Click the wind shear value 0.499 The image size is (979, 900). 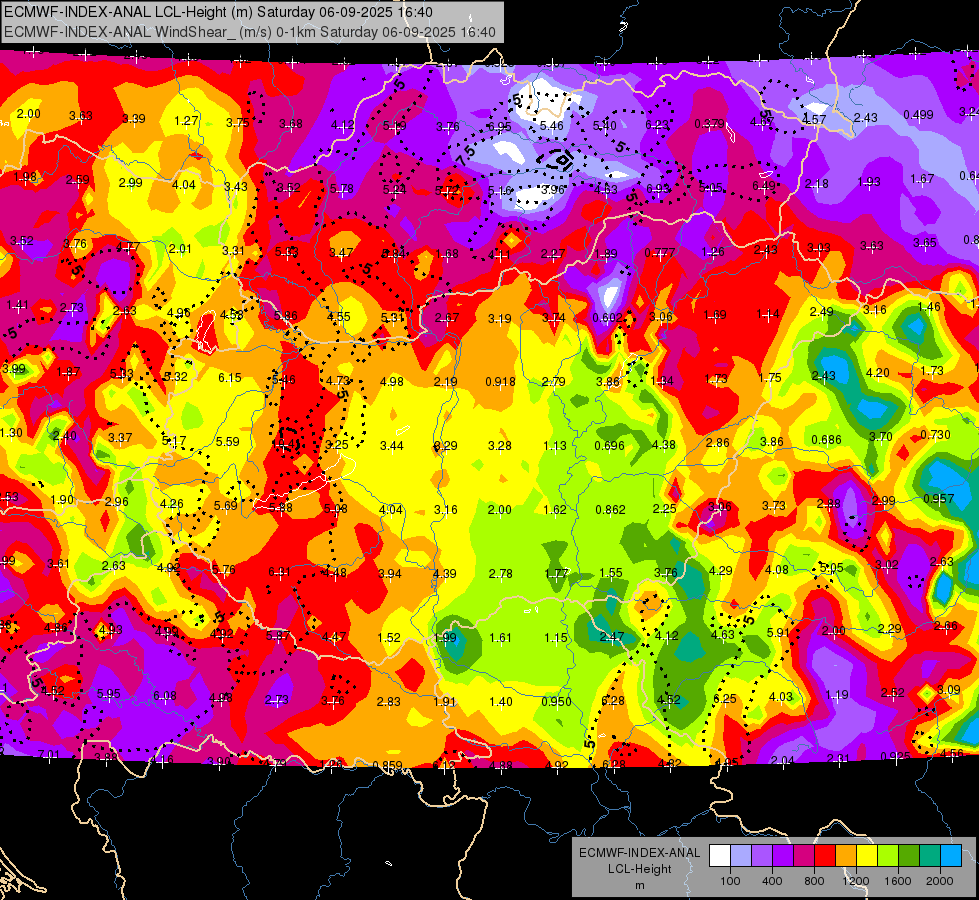pyautogui.click(x=918, y=114)
